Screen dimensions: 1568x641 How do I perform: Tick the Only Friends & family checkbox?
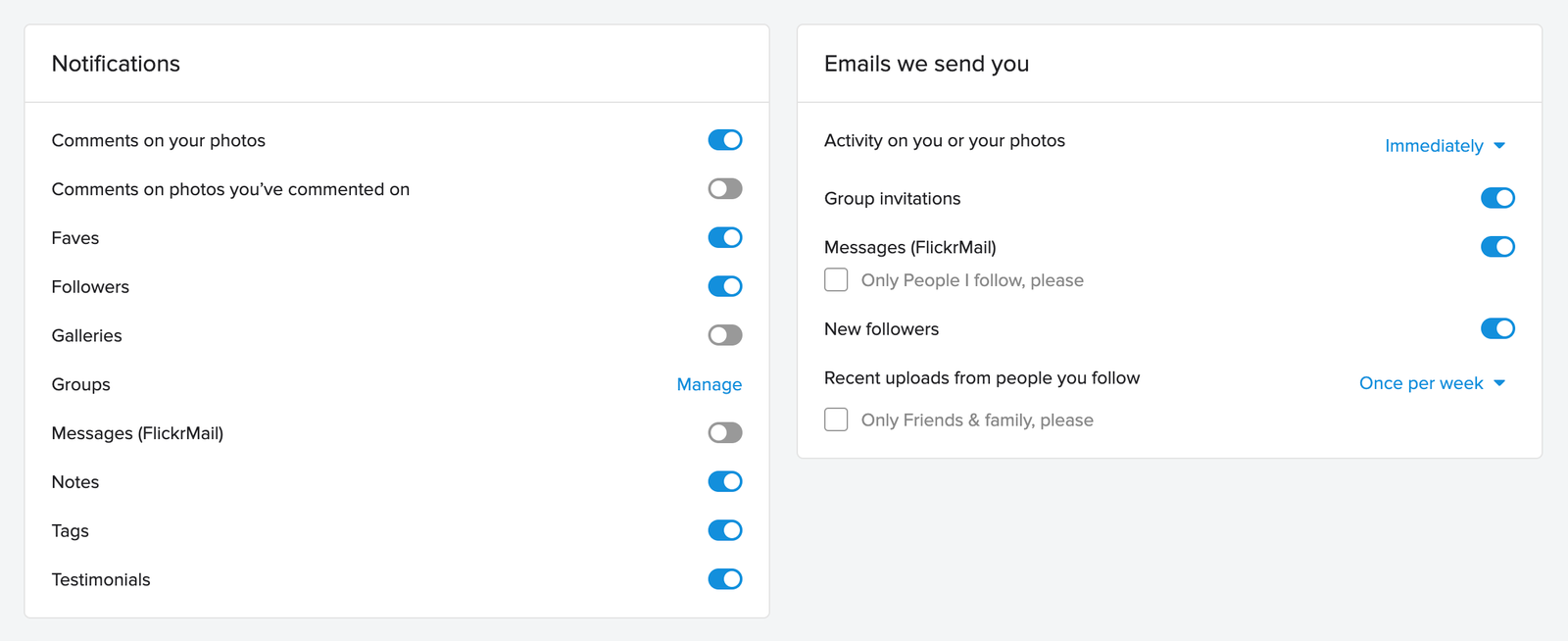[x=836, y=419]
